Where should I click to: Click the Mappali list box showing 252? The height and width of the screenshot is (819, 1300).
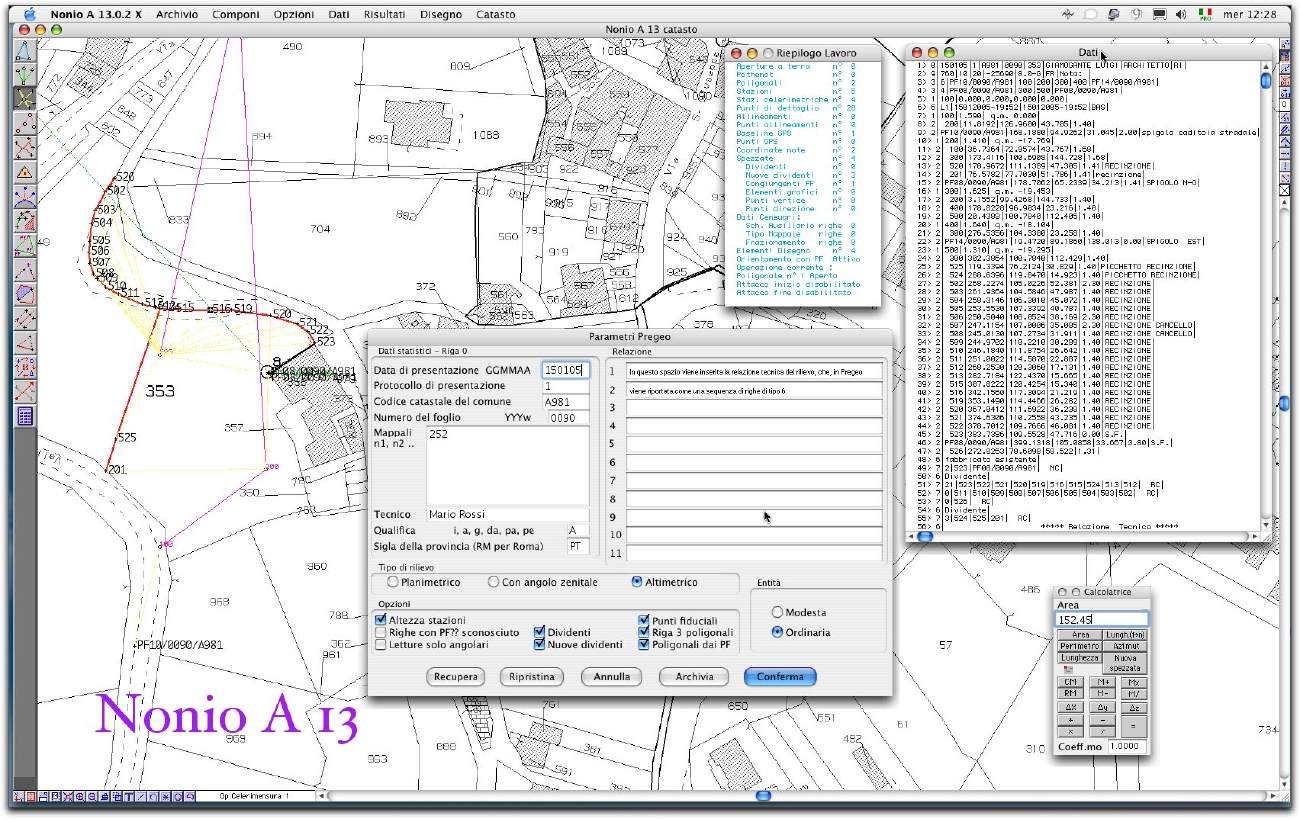point(508,466)
